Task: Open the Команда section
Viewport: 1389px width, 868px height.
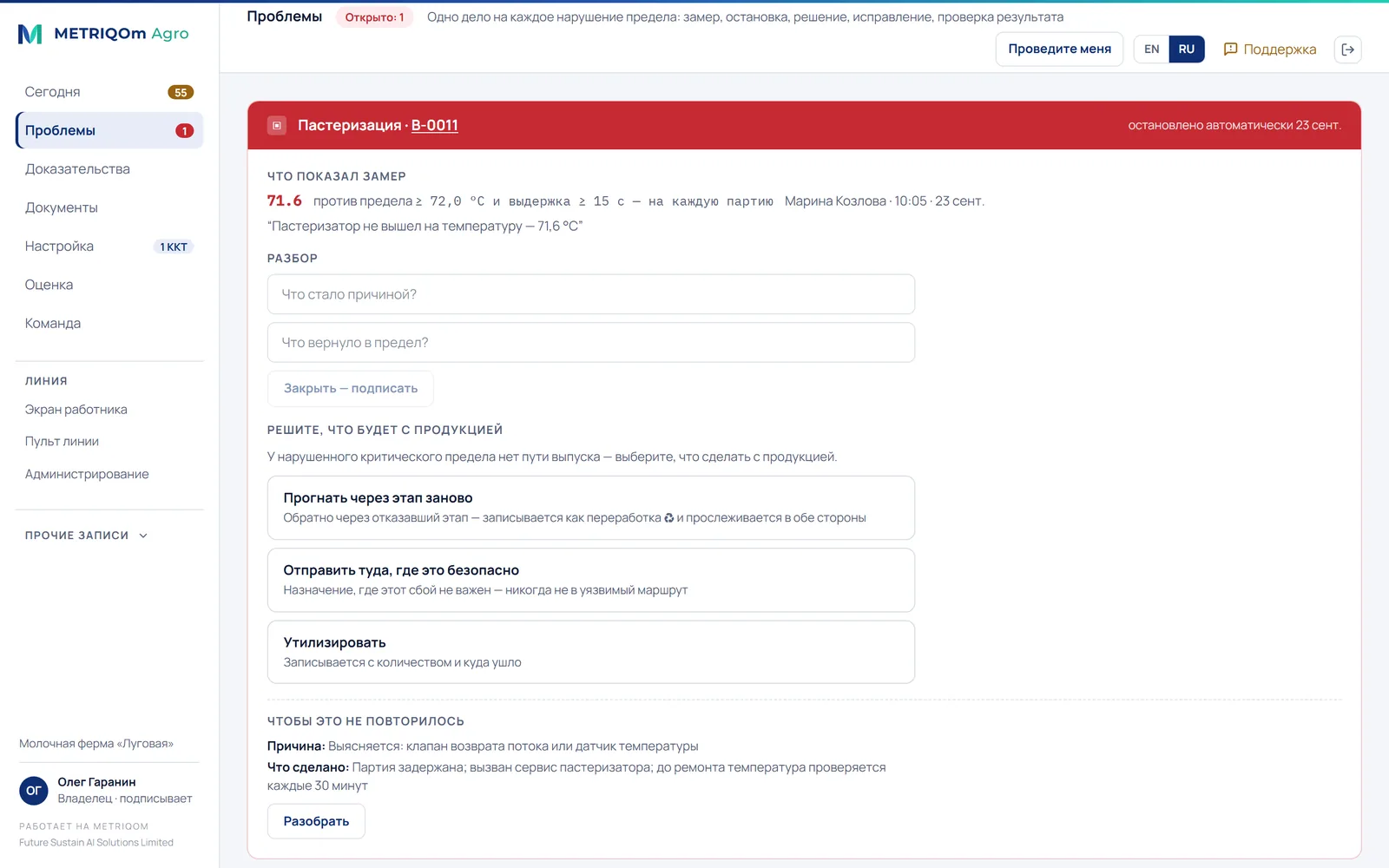Action: [x=109, y=323]
